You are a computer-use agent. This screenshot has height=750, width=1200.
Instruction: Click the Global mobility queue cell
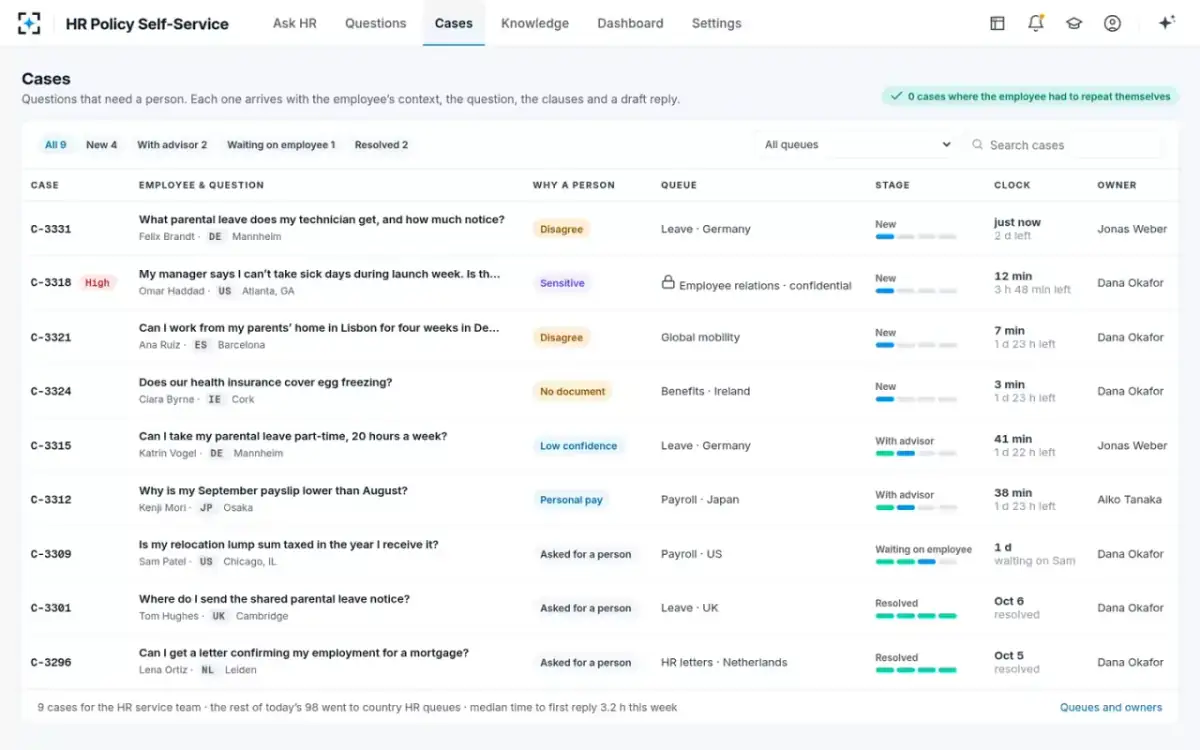point(700,337)
